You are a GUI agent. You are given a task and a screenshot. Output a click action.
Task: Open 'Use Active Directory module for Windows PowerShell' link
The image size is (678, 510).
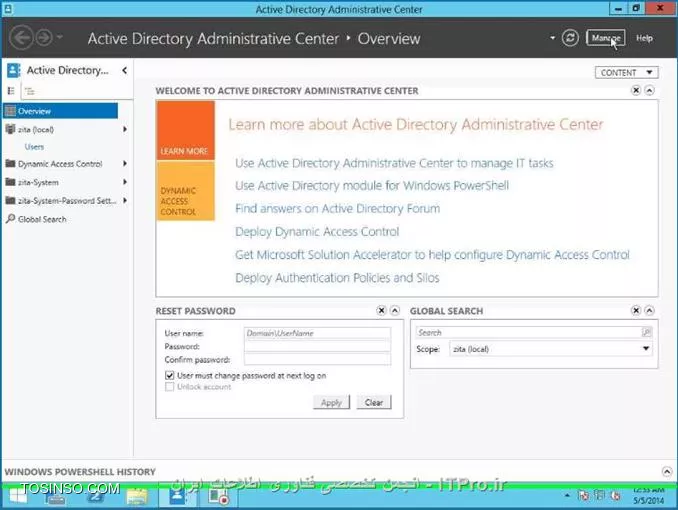click(x=372, y=186)
